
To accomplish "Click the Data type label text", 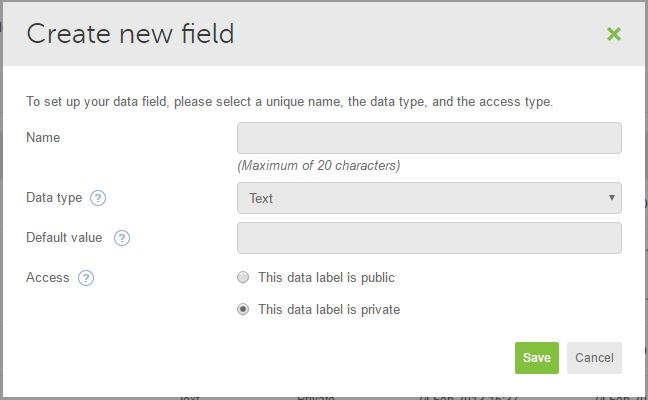I will [x=54, y=198].
